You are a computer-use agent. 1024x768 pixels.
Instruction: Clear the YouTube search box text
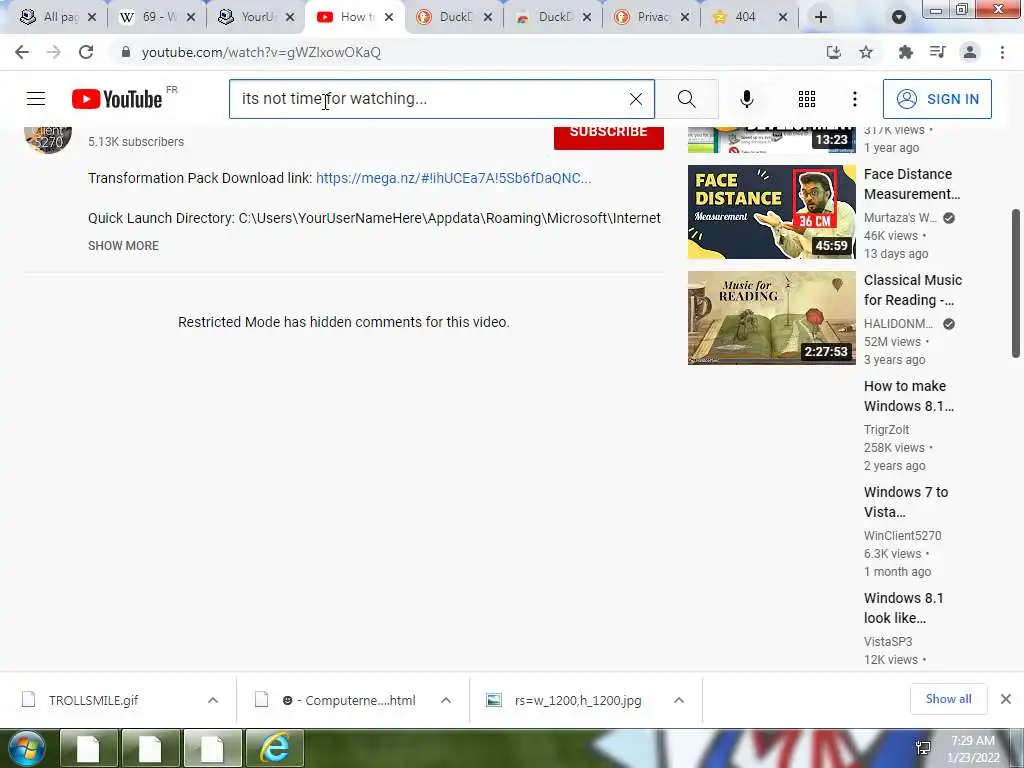coord(635,99)
